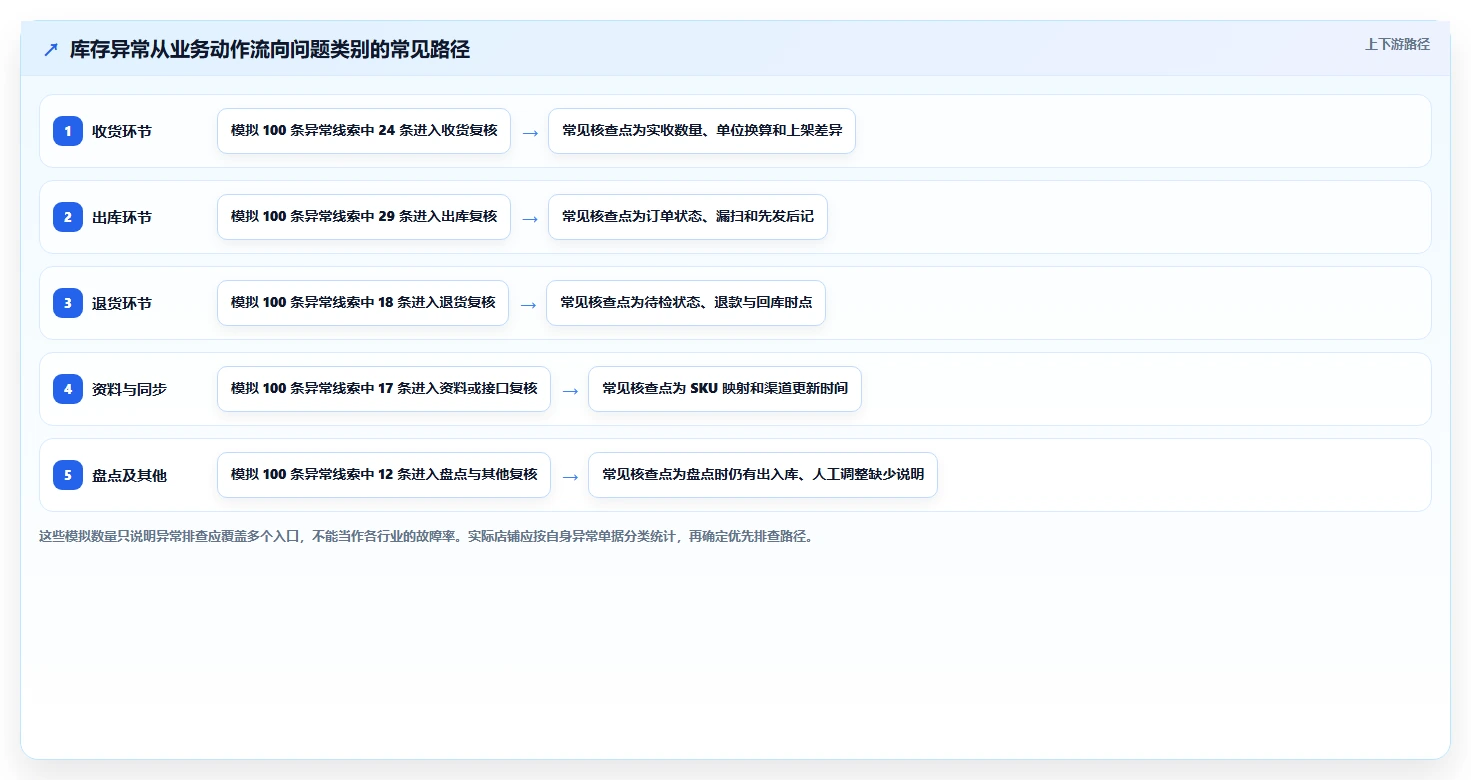
Task: Click the arrow in the 出库环节 row
Action: pos(530,218)
